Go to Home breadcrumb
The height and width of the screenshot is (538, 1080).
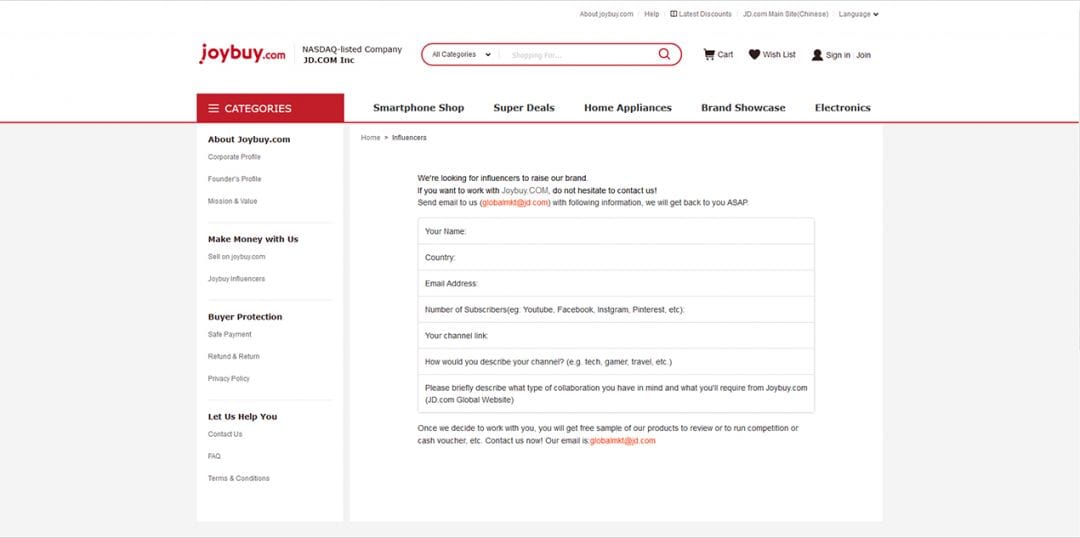click(371, 138)
